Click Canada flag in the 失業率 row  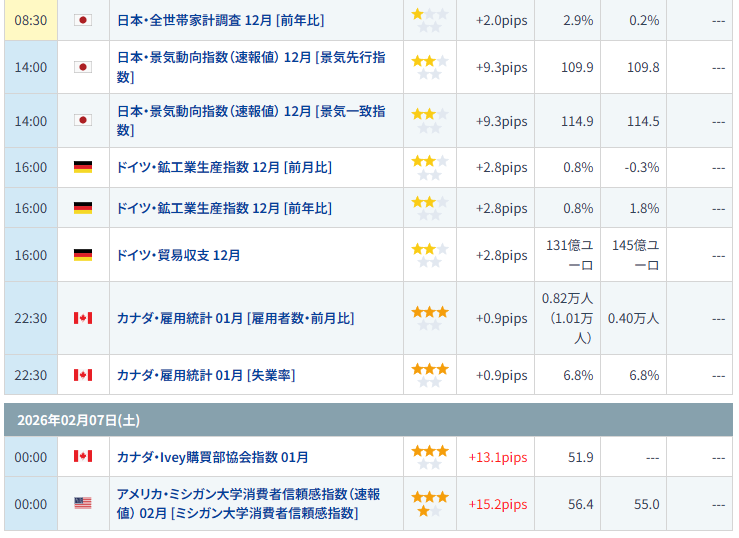83,375
